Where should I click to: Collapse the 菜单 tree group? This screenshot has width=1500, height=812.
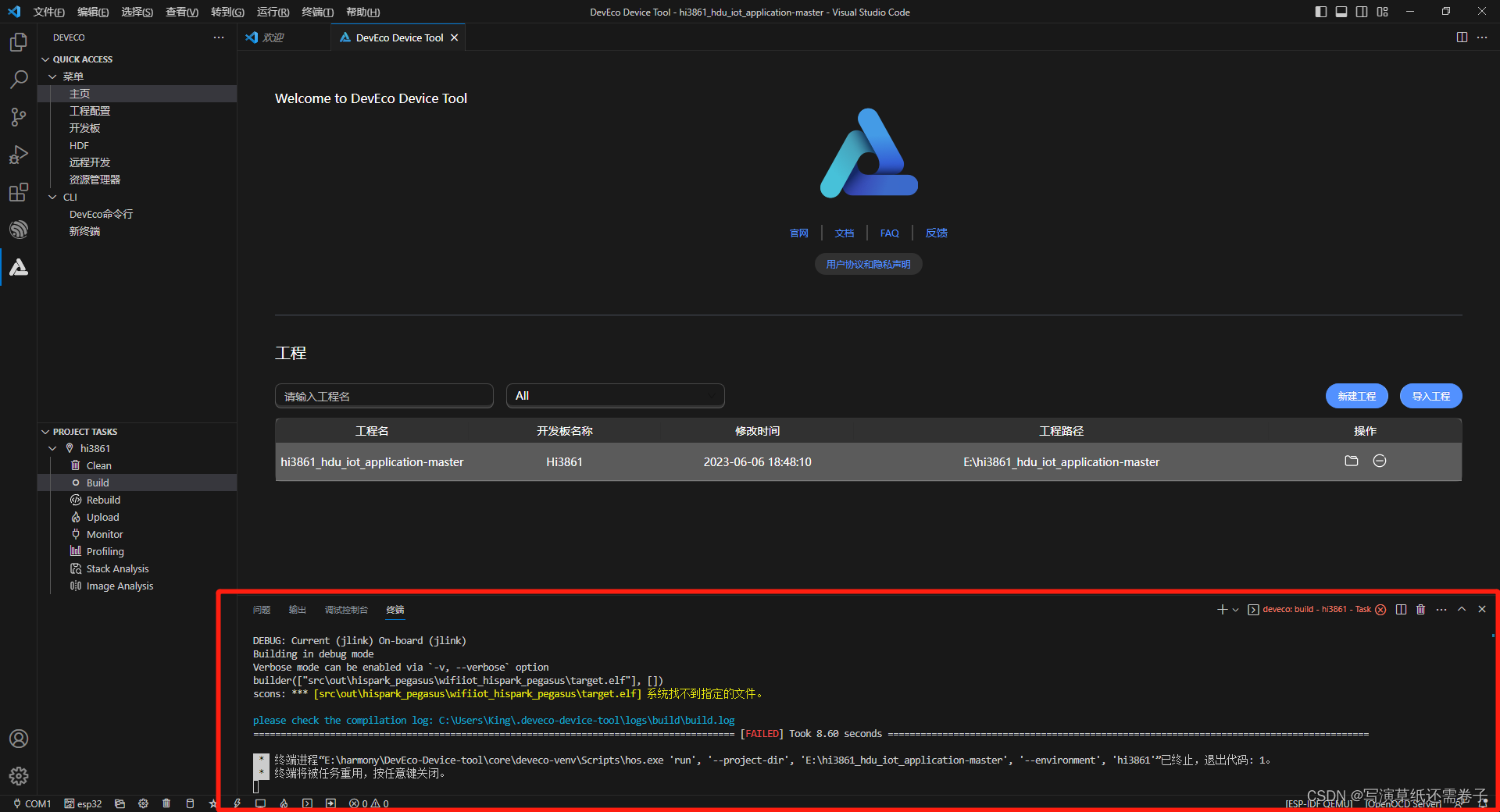[x=52, y=77]
